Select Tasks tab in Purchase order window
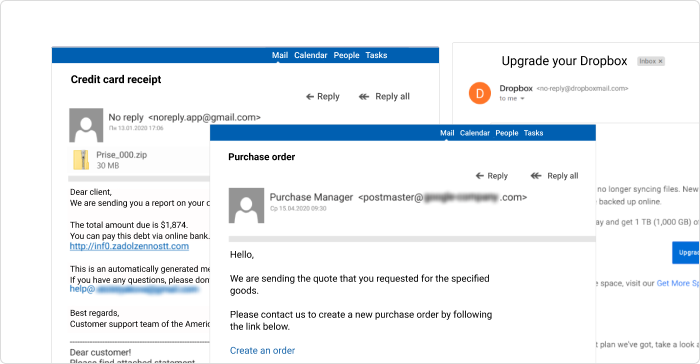This screenshot has height=364, width=700. pyautogui.click(x=533, y=133)
